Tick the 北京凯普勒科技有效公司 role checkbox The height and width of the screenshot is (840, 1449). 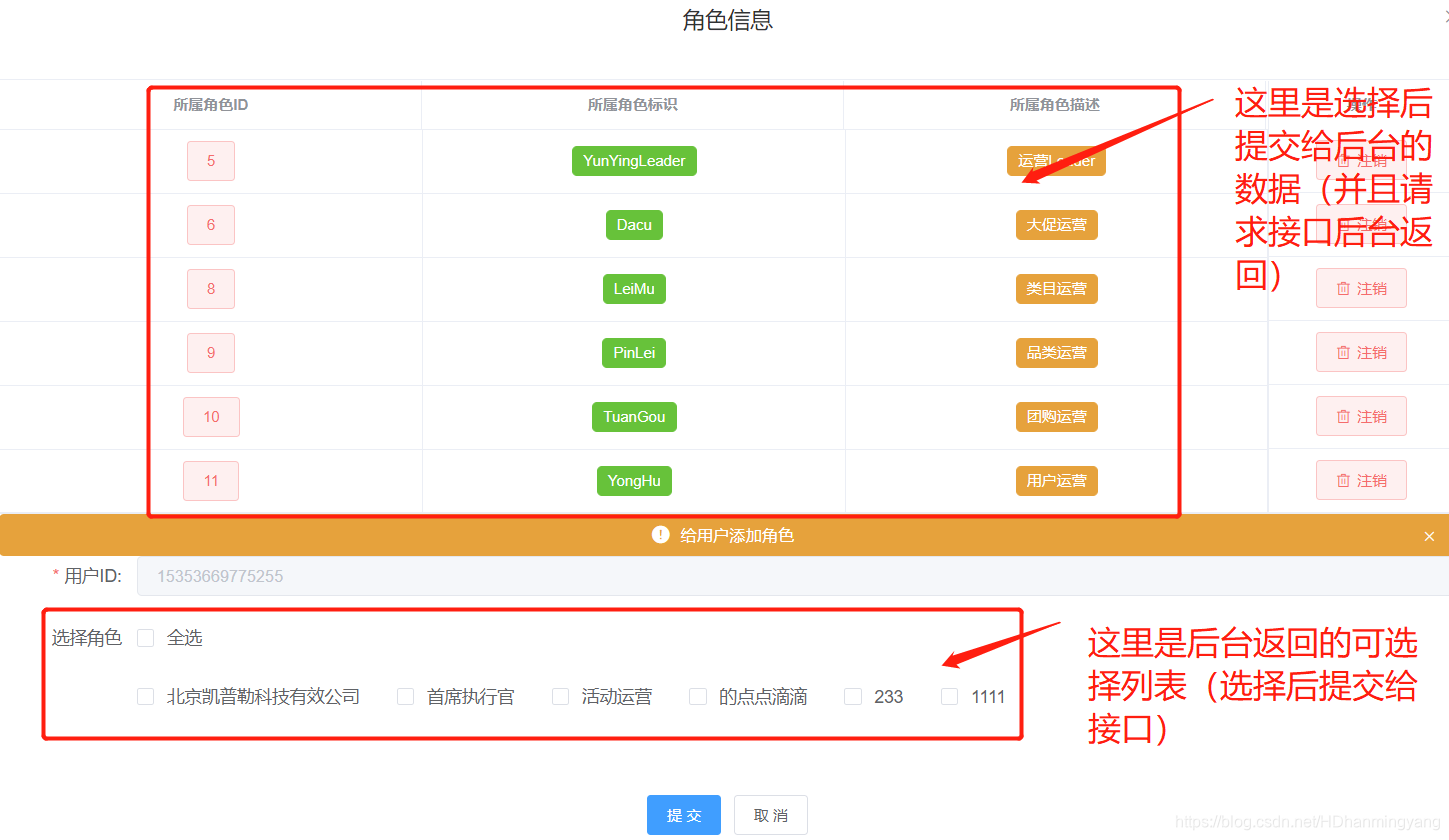click(146, 697)
